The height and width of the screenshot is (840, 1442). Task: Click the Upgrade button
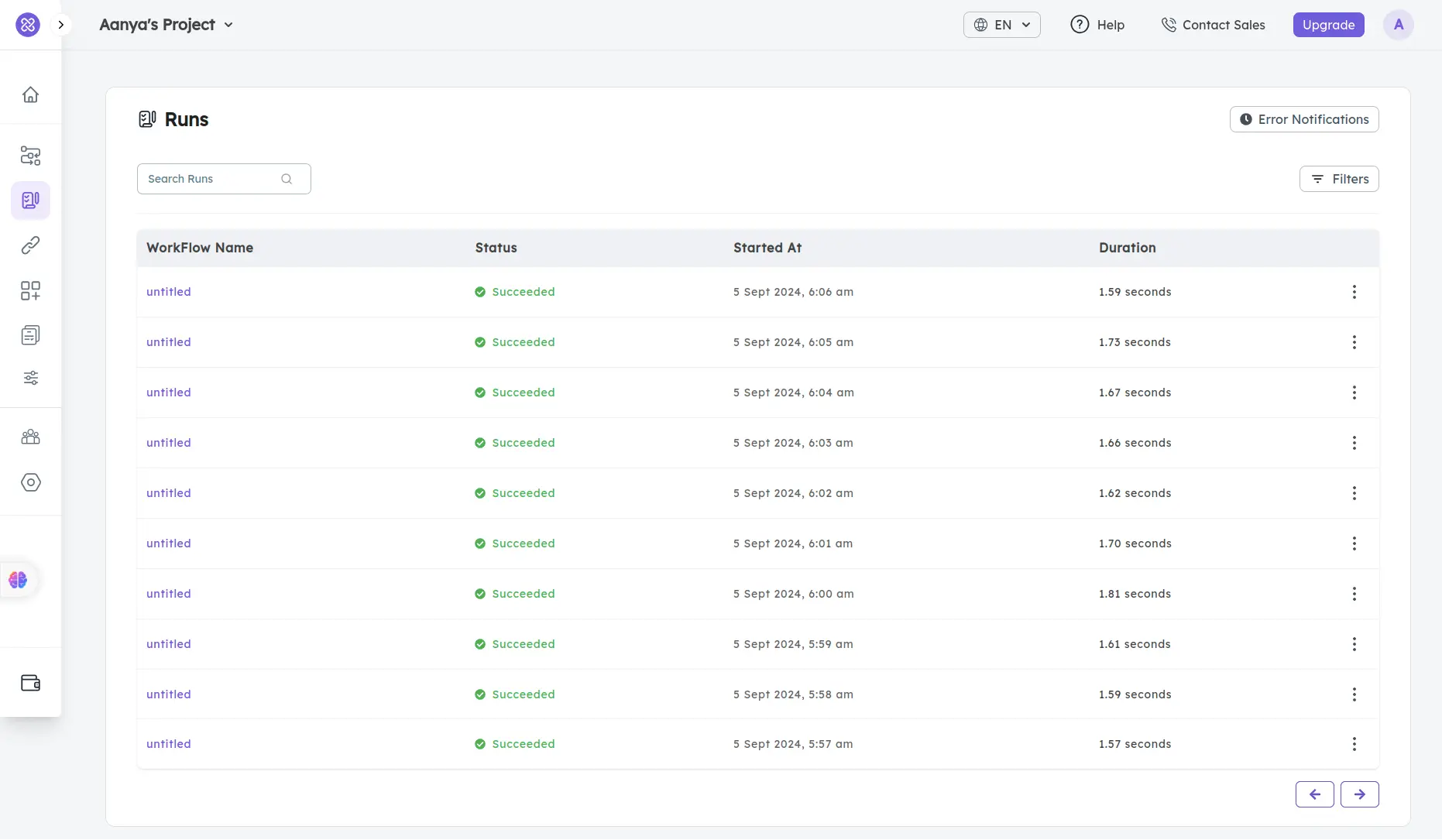tap(1328, 24)
